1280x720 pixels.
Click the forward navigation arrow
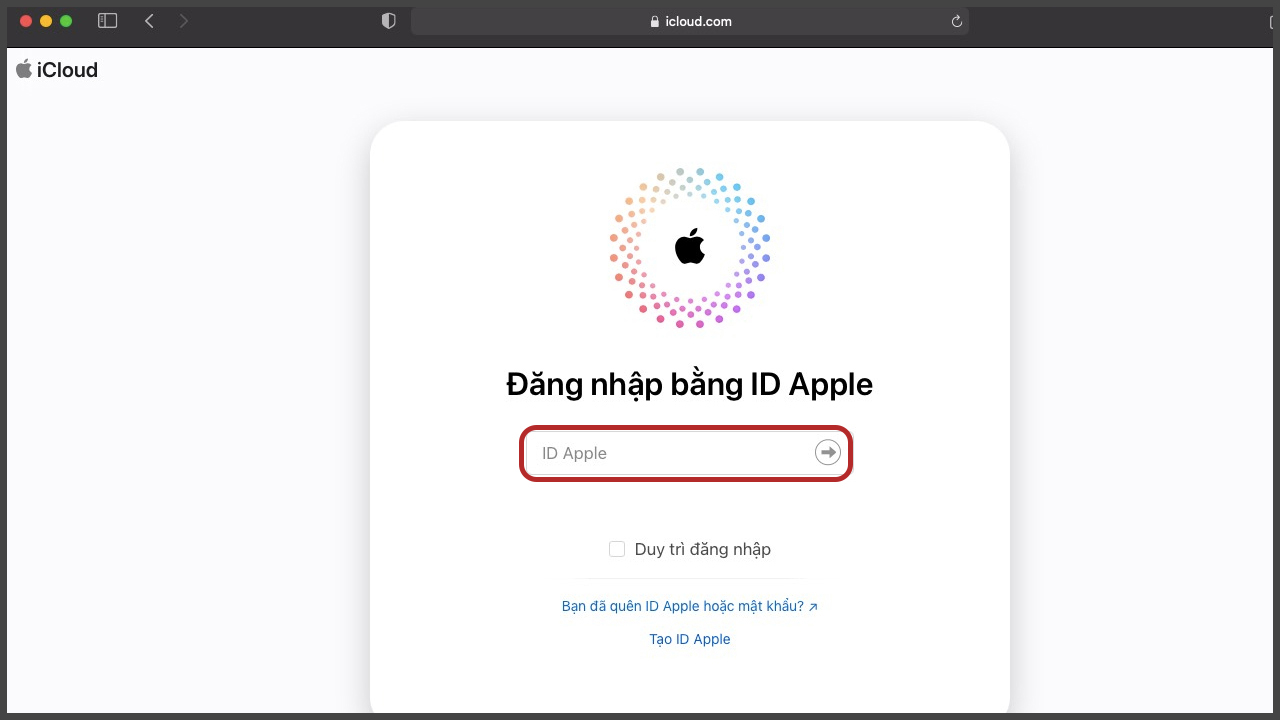(x=185, y=20)
